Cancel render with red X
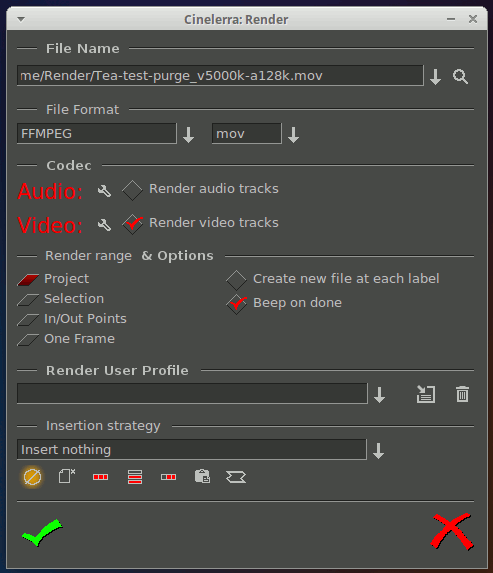This screenshot has height=573, width=493. pos(452,532)
